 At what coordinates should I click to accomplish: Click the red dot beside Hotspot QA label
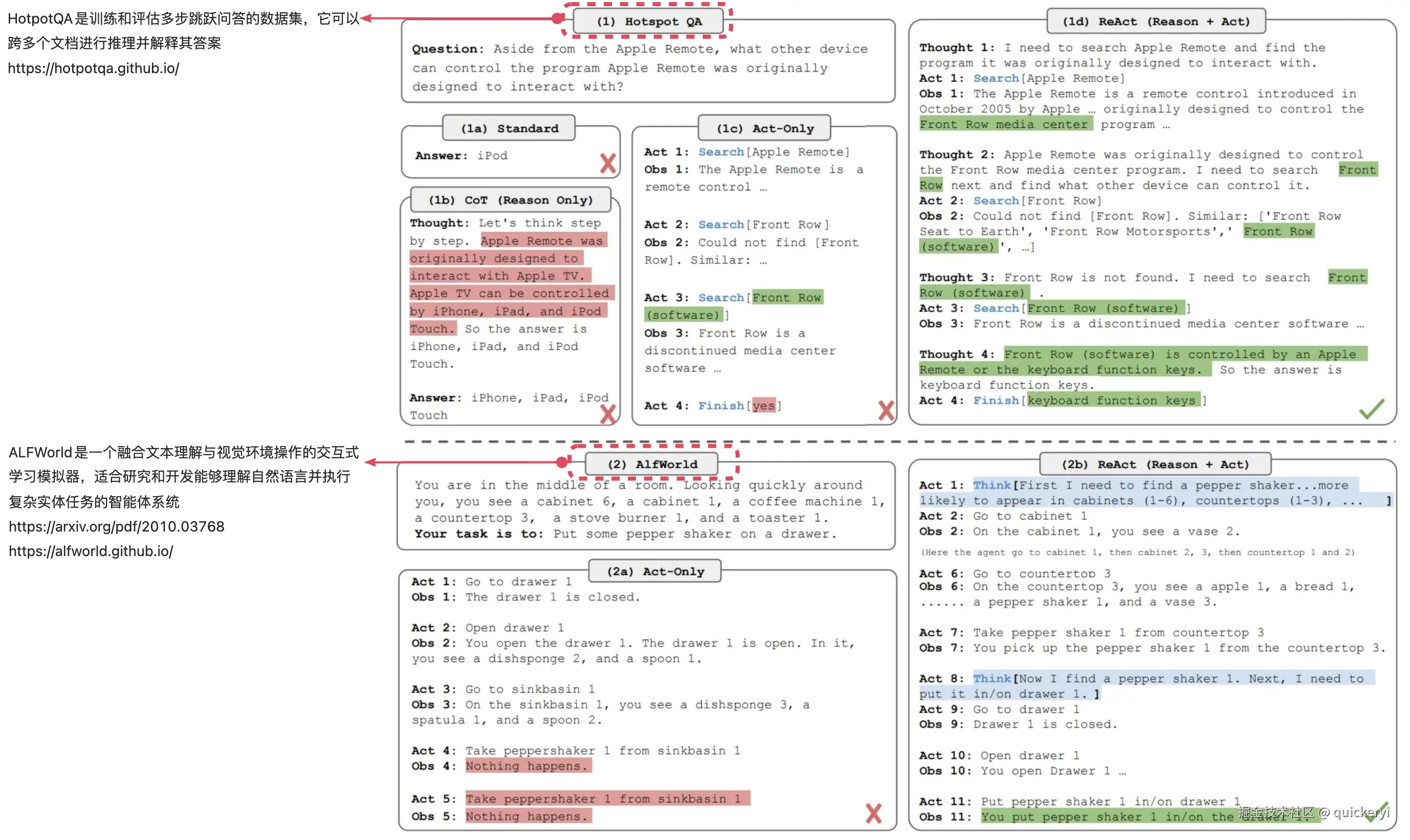(x=558, y=18)
